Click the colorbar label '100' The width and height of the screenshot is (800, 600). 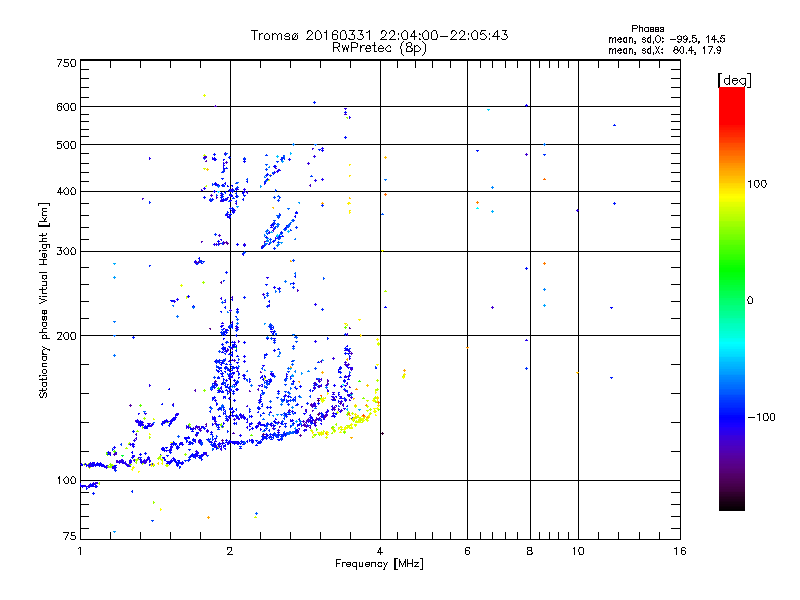coord(757,184)
